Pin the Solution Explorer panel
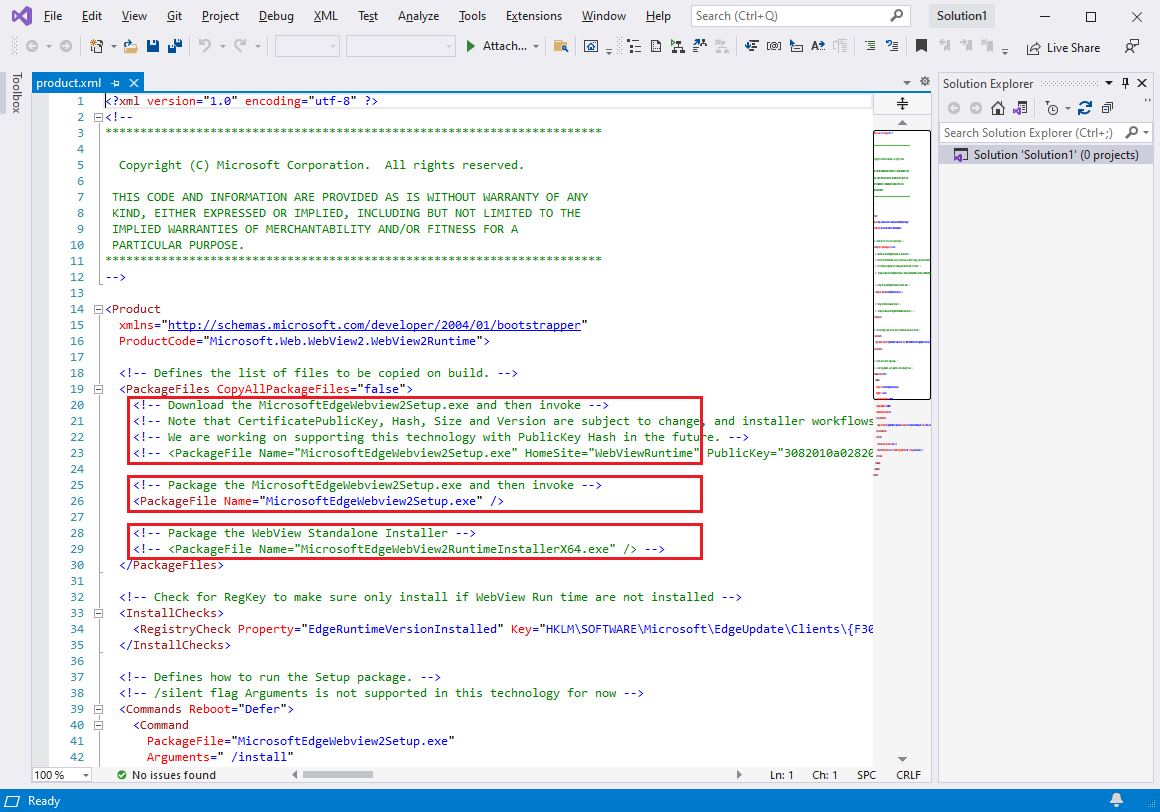 tap(1127, 83)
